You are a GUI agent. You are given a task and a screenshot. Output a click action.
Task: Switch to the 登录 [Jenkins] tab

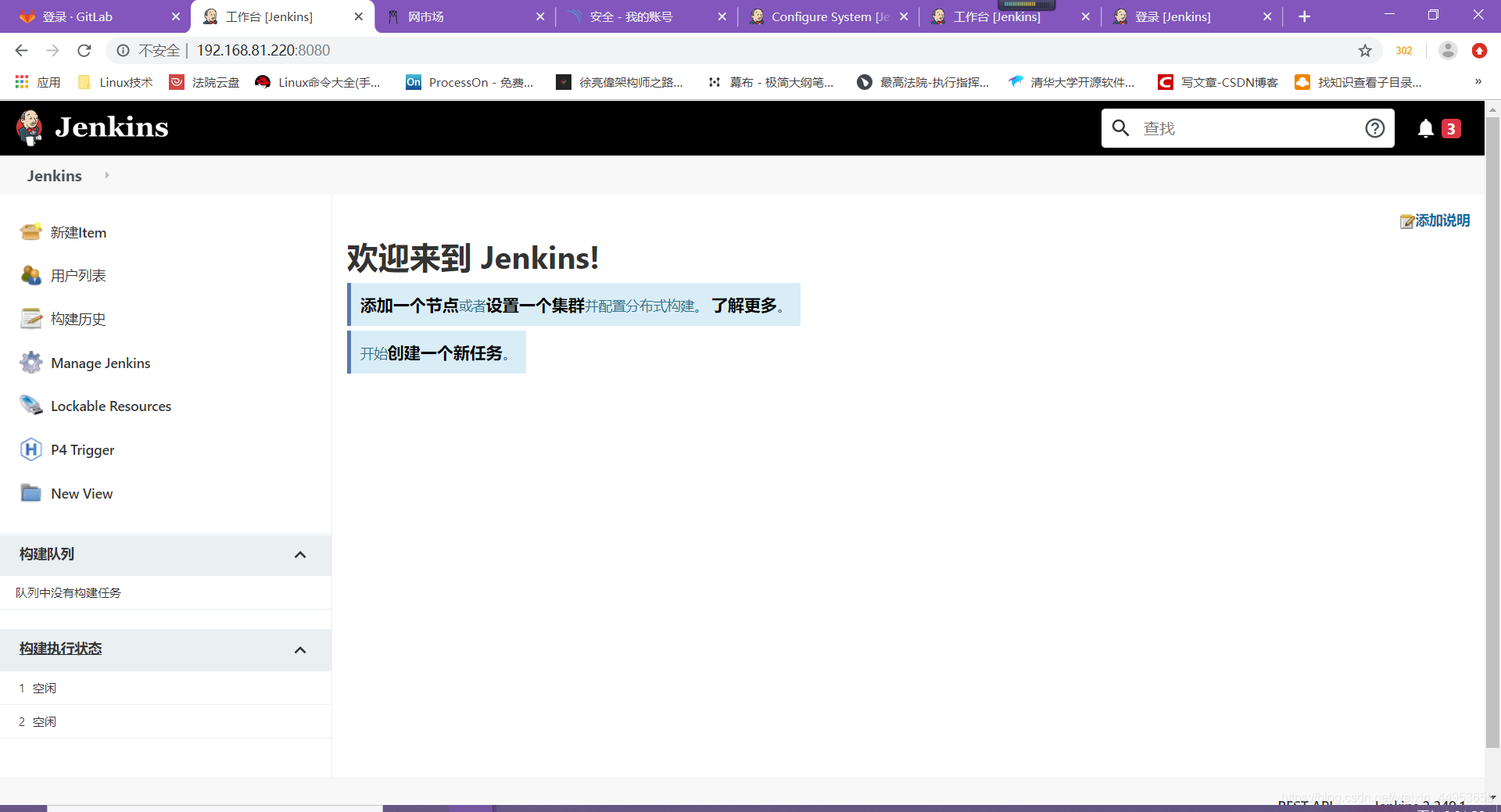tap(1191, 16)
